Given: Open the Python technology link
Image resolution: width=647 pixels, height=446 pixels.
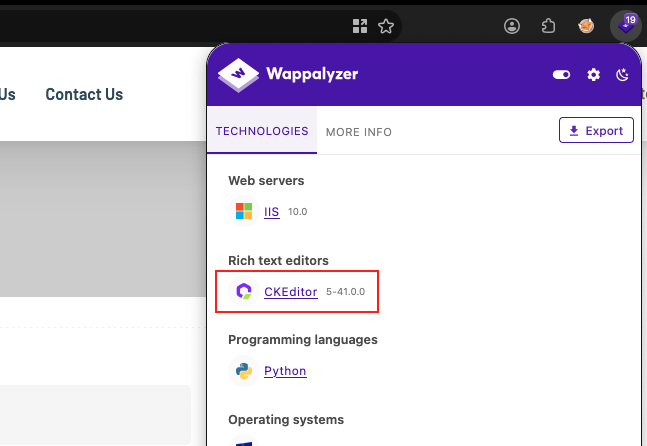Looking at the screenshot, I should point(285,371).
